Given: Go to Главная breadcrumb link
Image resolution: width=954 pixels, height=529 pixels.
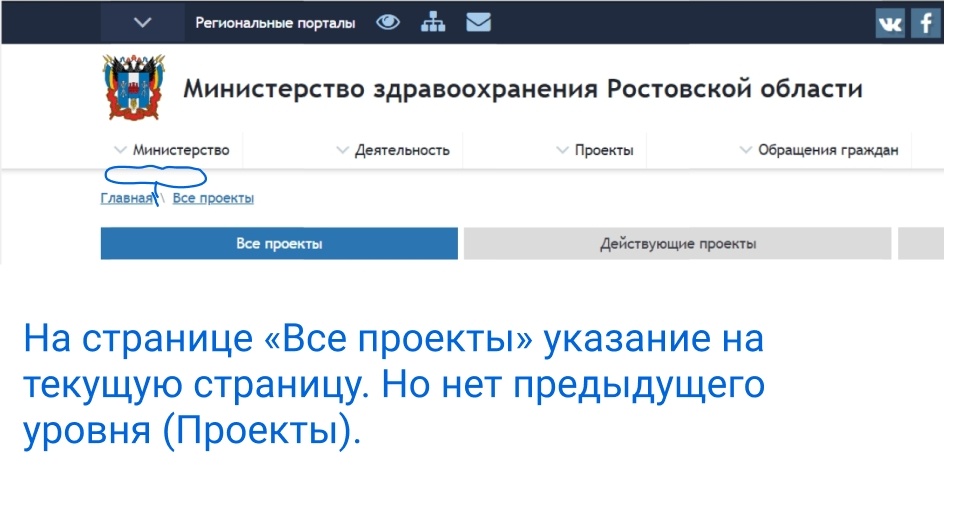Looking at the screenshot, I should pos(126,198).
